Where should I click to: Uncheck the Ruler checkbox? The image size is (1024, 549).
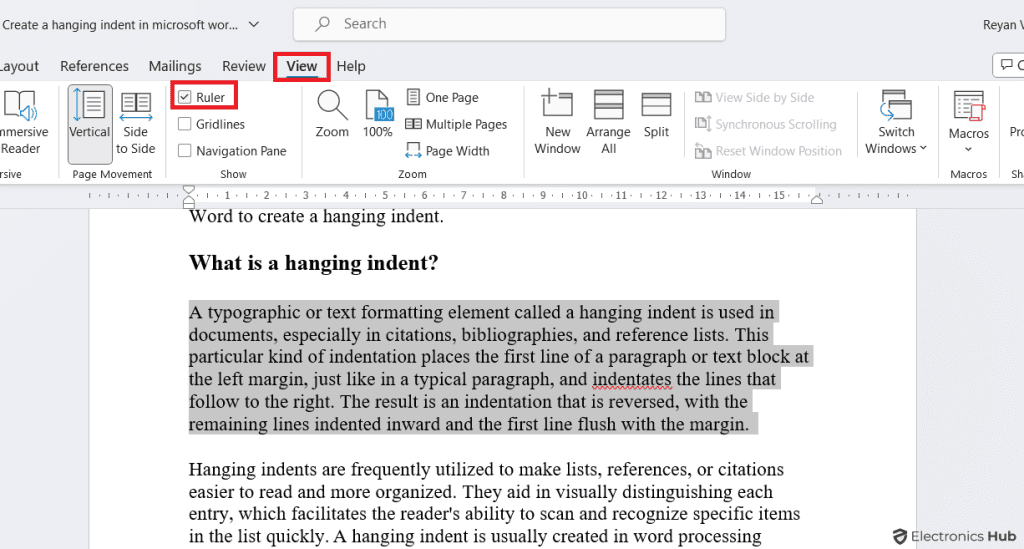185,97
